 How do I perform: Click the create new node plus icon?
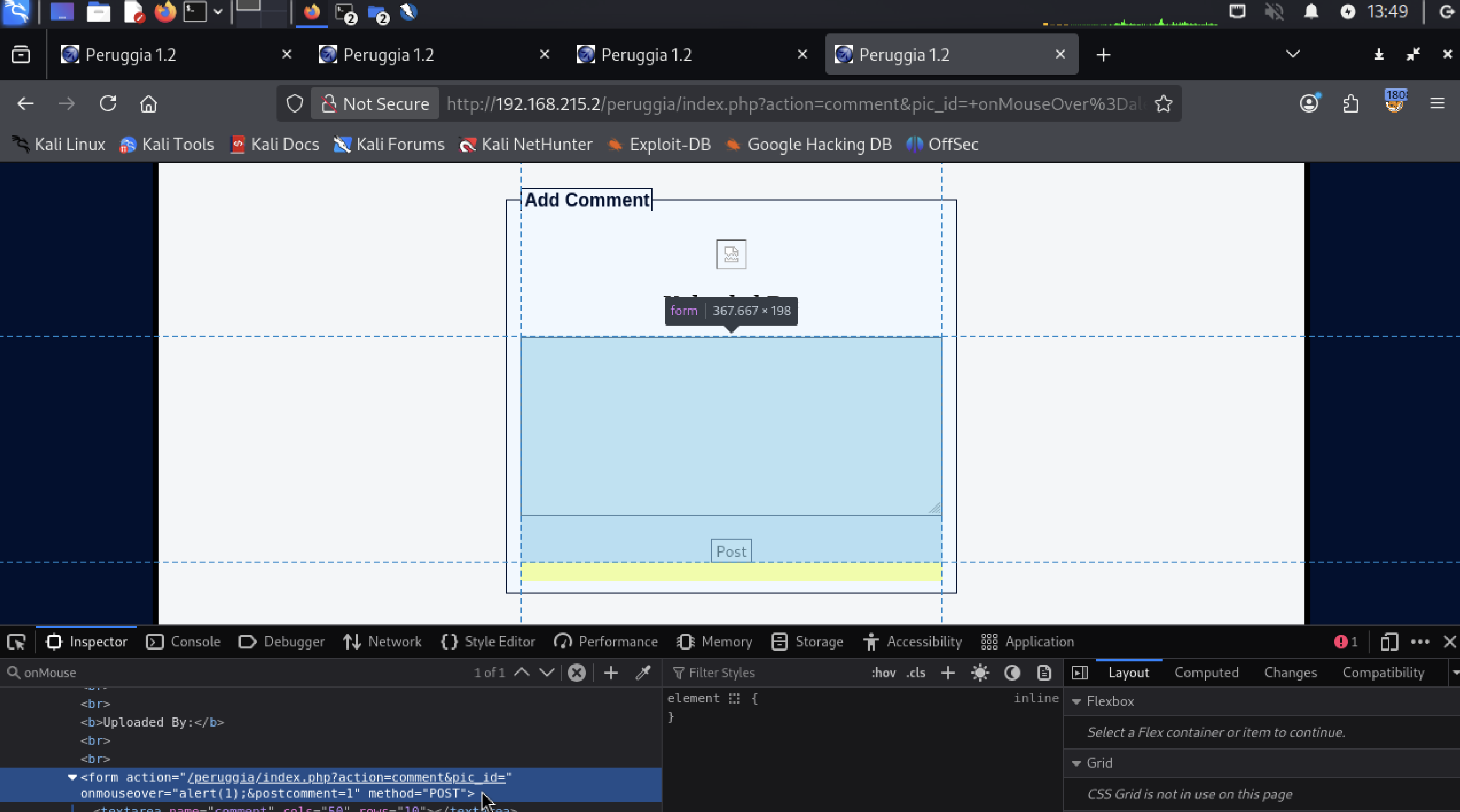coord(611,673)
